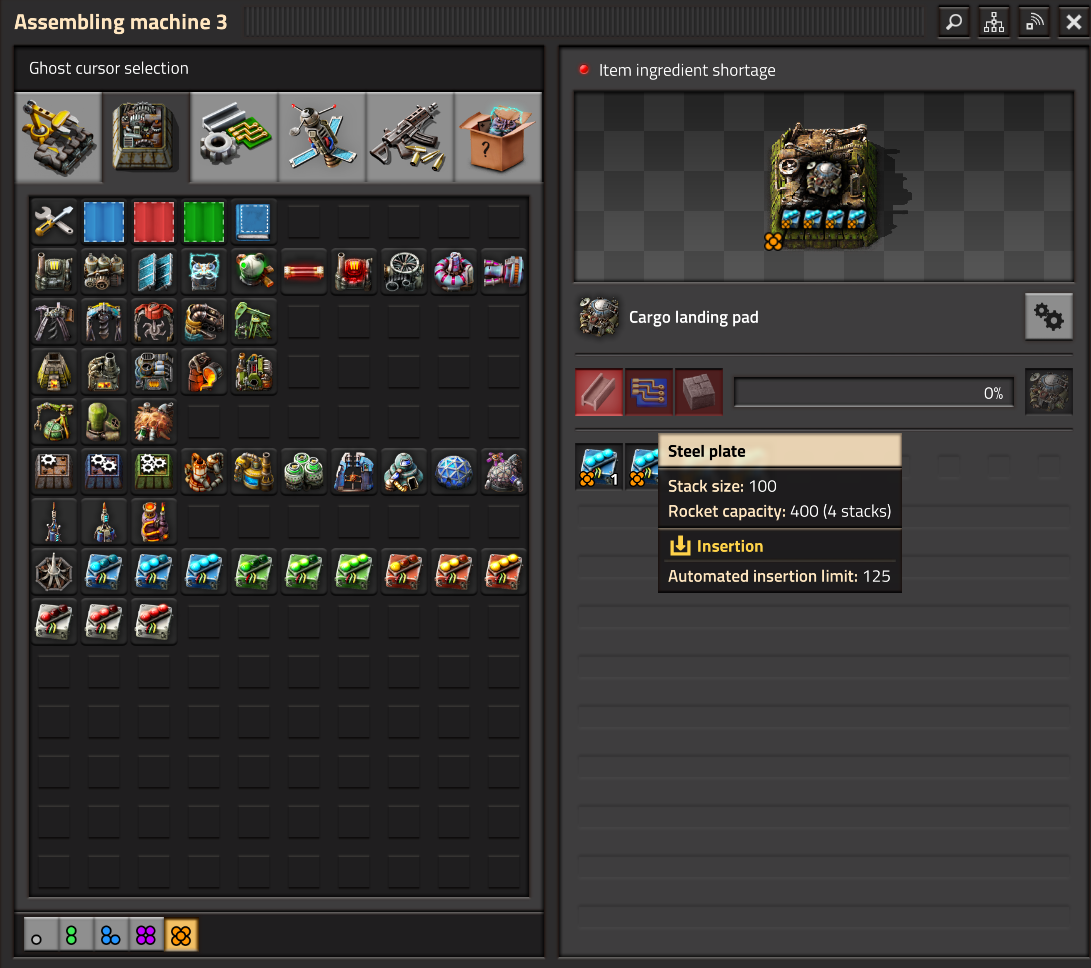
Task: Select the nuclear reactor item
Action: (x=253, y=271)
